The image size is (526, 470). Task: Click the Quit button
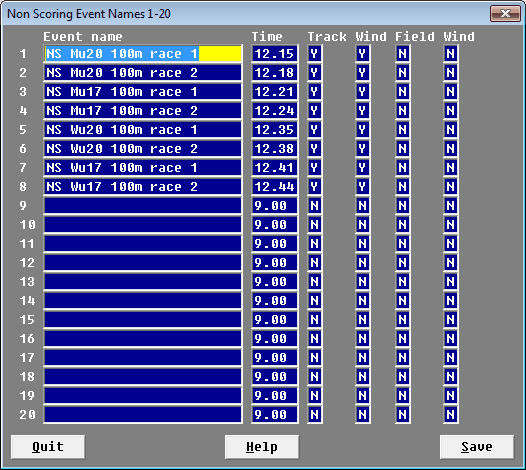pyautogui.click(x=48, y=447)
